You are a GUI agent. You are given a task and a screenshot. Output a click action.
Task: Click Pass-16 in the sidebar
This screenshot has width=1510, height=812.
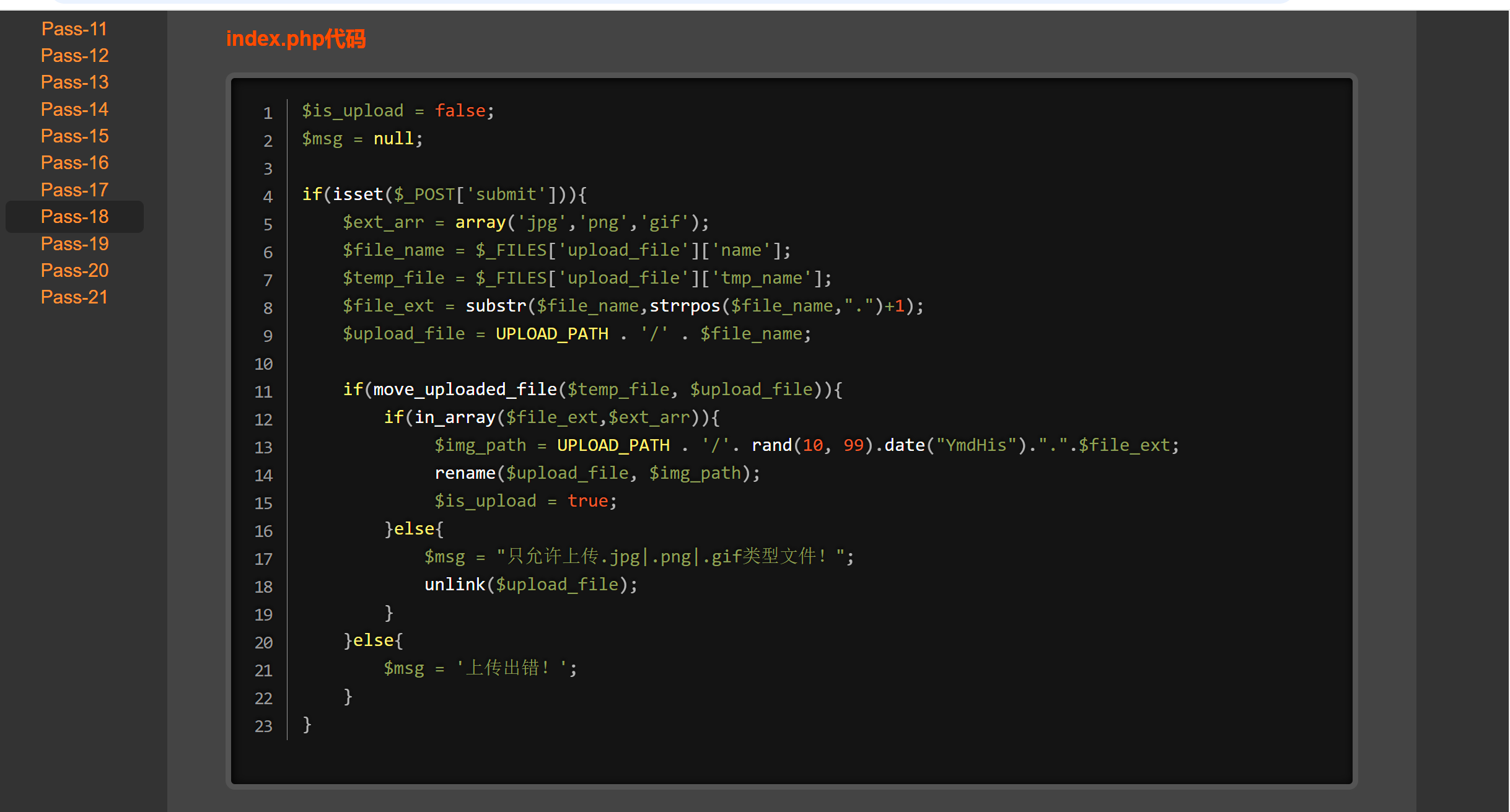pyautogui.click(x=74, y=163)
